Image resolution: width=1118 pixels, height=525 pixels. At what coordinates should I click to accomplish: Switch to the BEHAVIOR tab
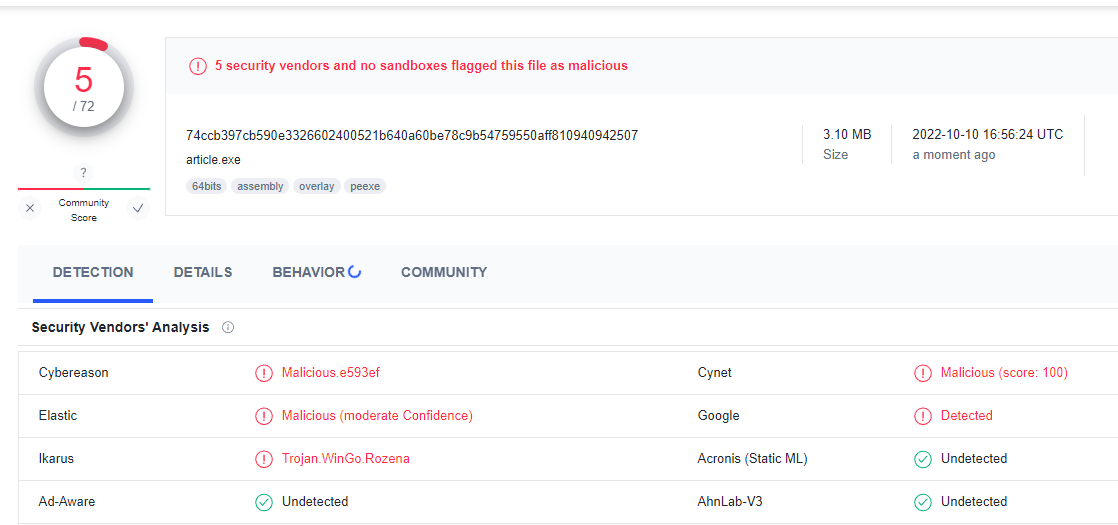tap(309, 272)
